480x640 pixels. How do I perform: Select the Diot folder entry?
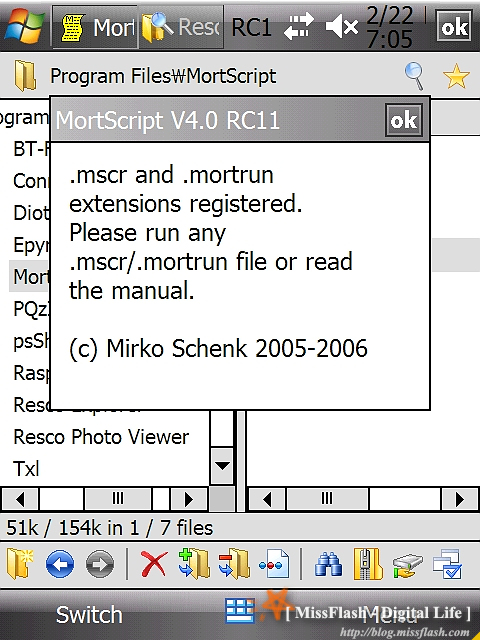[31, 213]
